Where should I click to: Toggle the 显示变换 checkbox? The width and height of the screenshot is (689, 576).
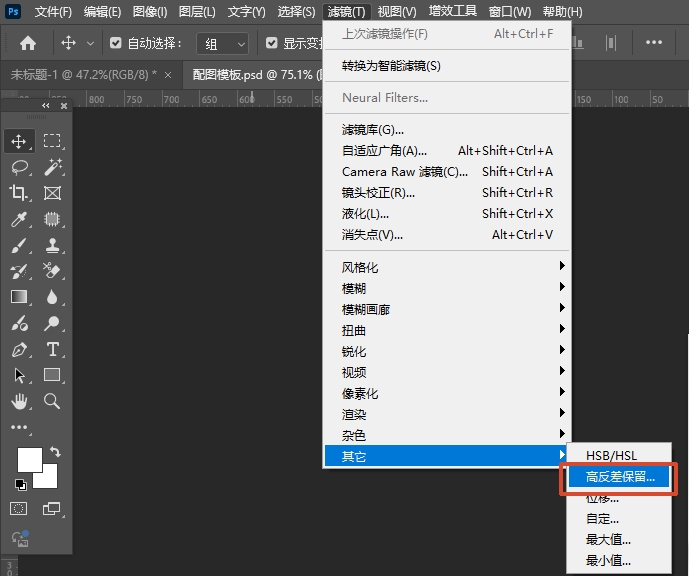tap(273, 44)
